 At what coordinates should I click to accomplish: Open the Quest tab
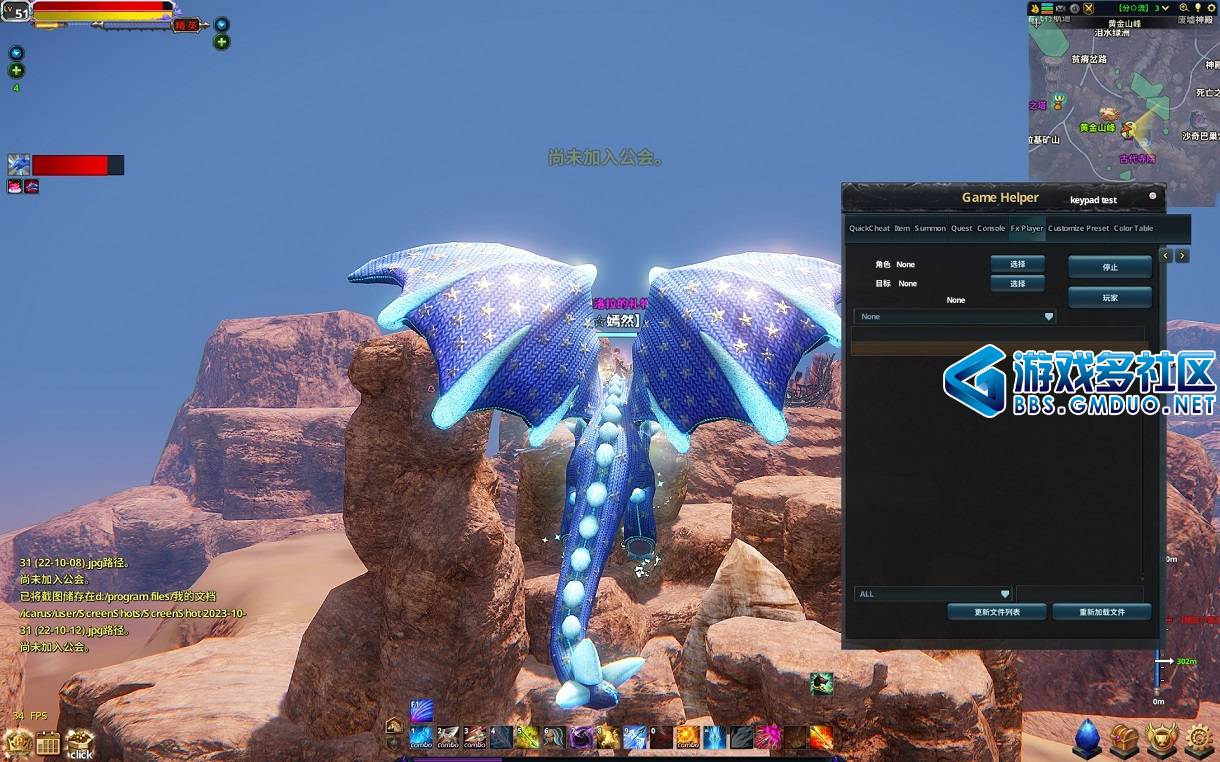click(x=962, y=228)
